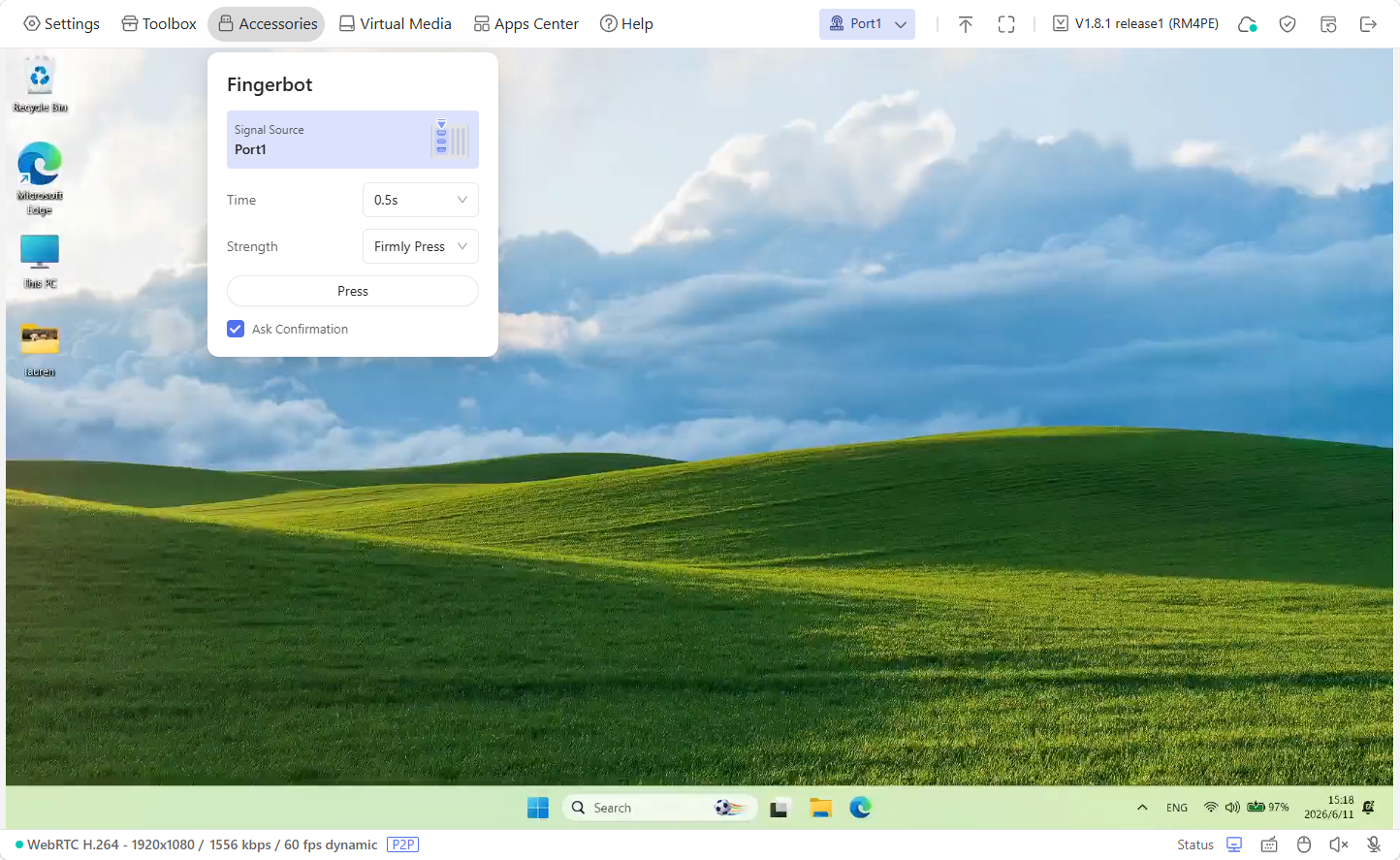Select the Recycle Bin desktop icon
This screenshot has width=1400, height=860.
(40, 85)
